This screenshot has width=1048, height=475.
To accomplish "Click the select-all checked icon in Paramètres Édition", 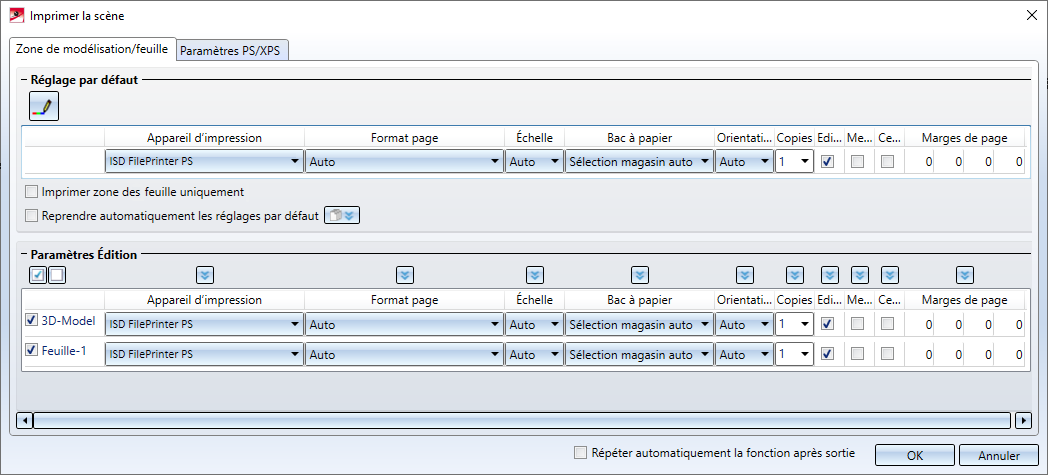I will point(37,275).
